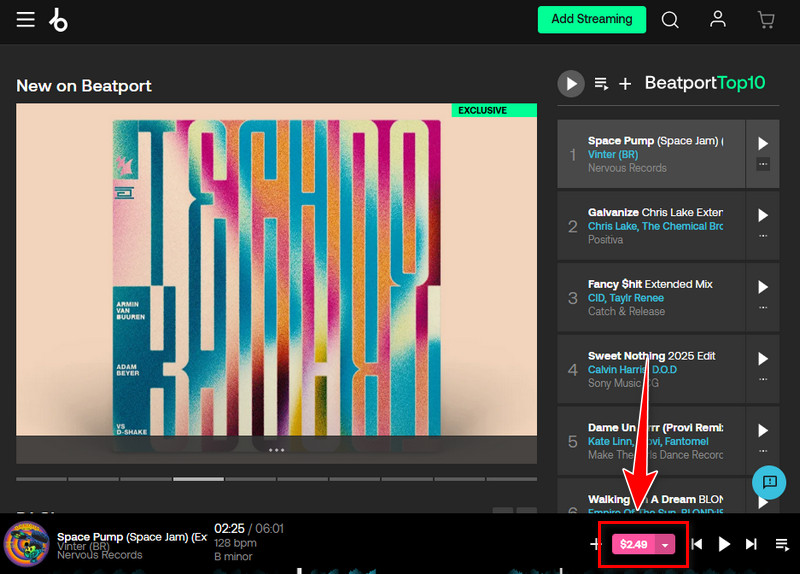Open Catch & Release label link

pyautogui.click(x=626, y=311)
